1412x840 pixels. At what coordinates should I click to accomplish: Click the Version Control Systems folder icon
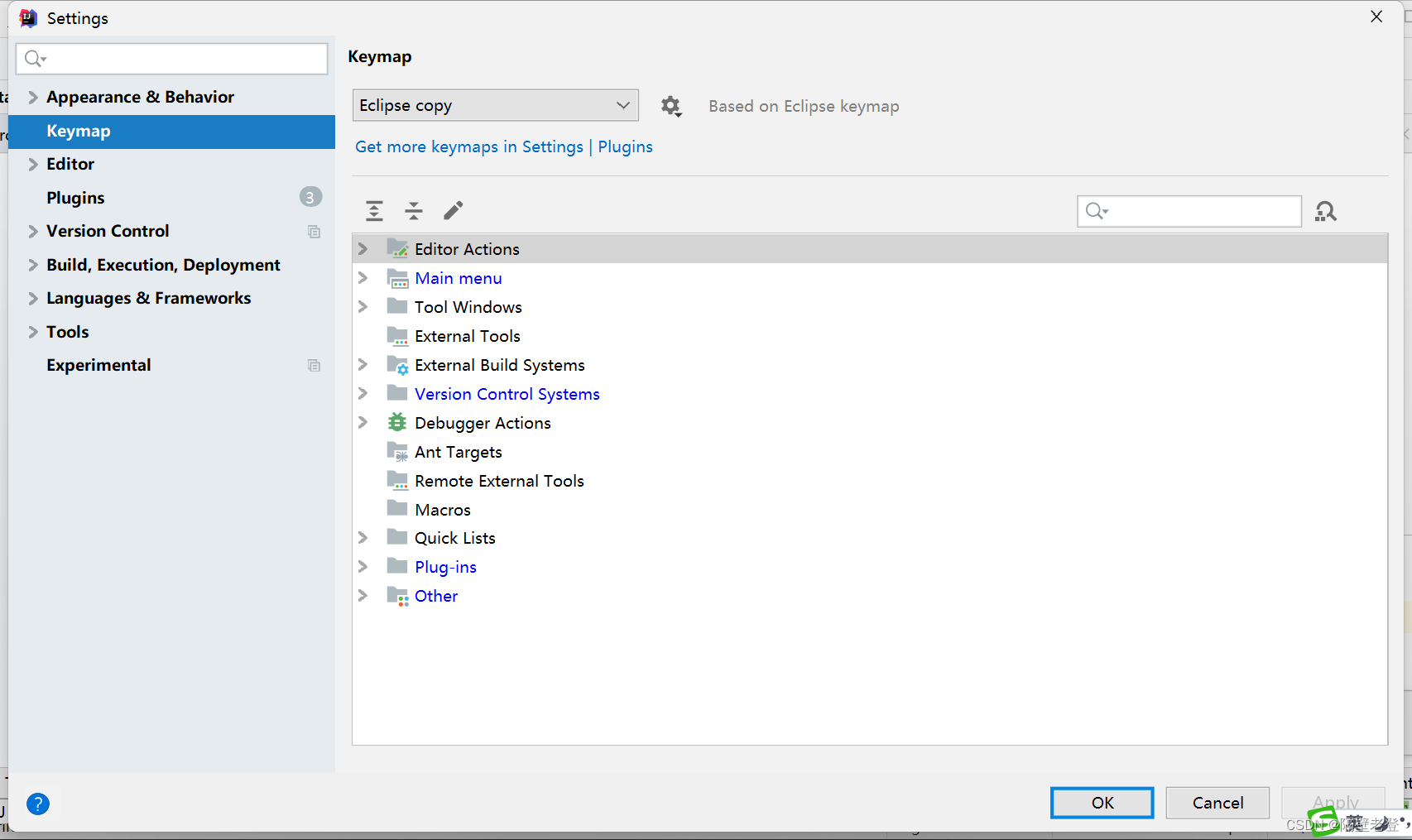point(398,393)
